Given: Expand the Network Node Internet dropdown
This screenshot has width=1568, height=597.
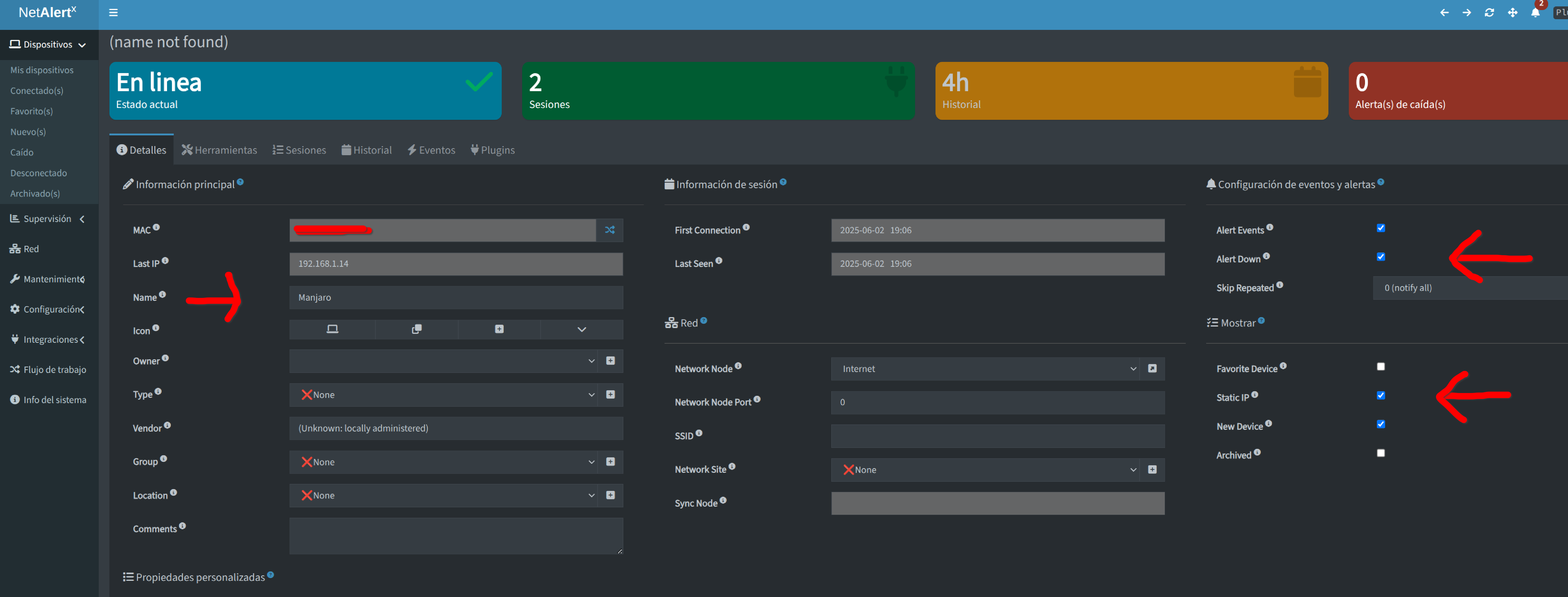Looking at the screenshot, I should (x=986, y=369).
